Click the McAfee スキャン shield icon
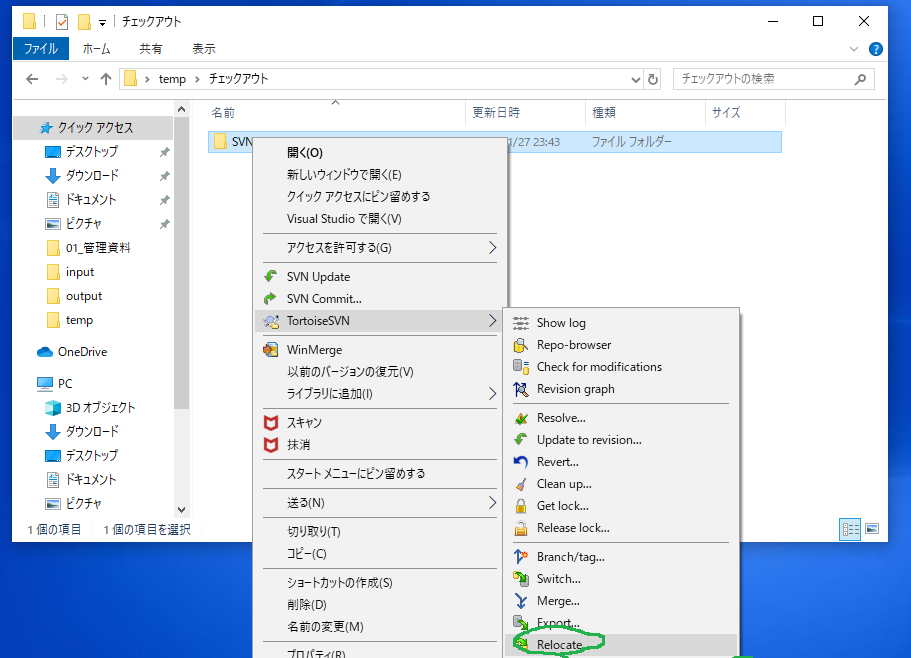911x658 pixels. click(271, 423)
